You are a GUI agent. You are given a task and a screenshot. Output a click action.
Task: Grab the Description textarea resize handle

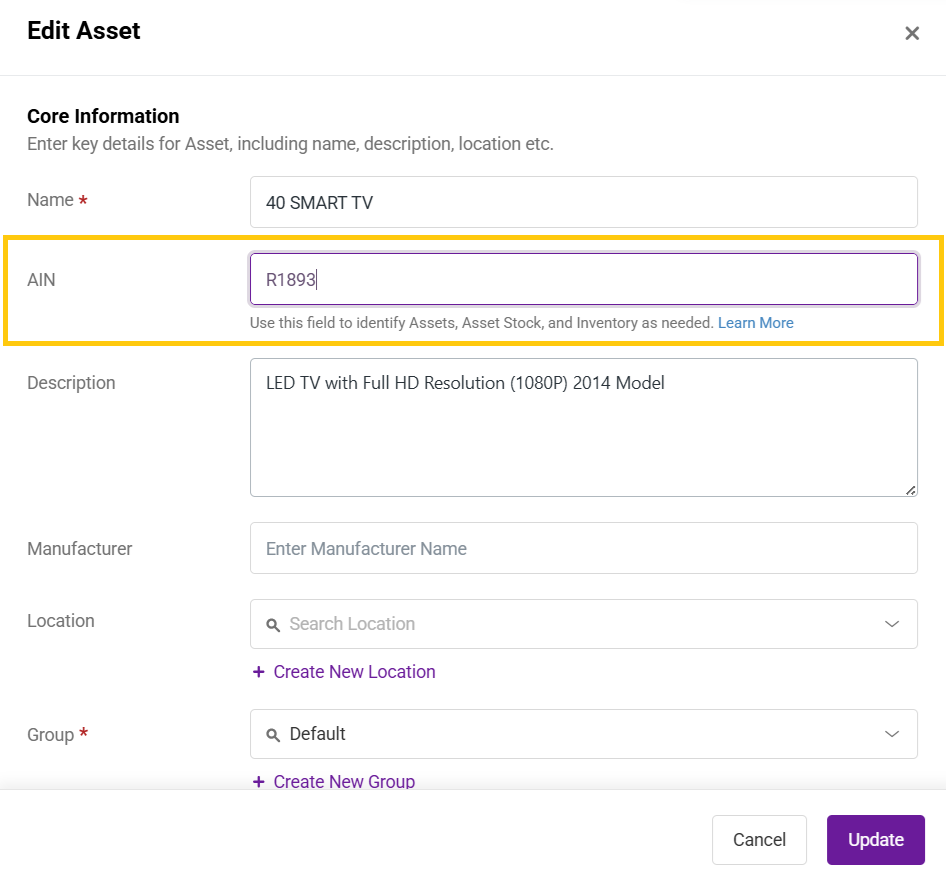pyautogui.click(x=910, y=490)
